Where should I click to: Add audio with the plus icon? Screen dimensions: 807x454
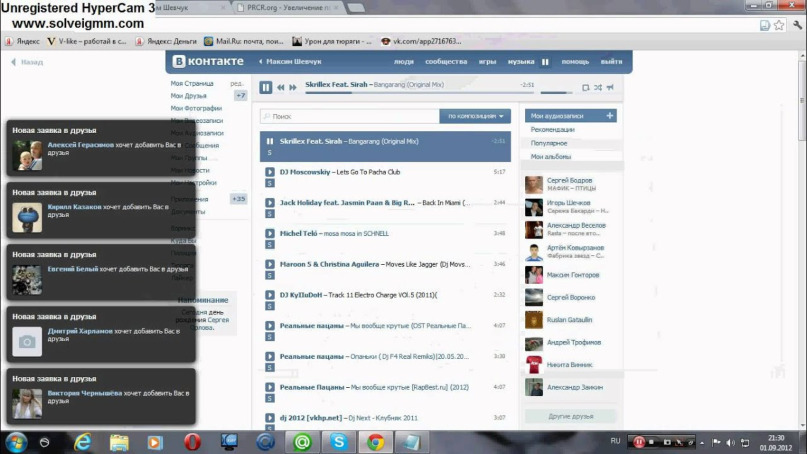[610, 116]
